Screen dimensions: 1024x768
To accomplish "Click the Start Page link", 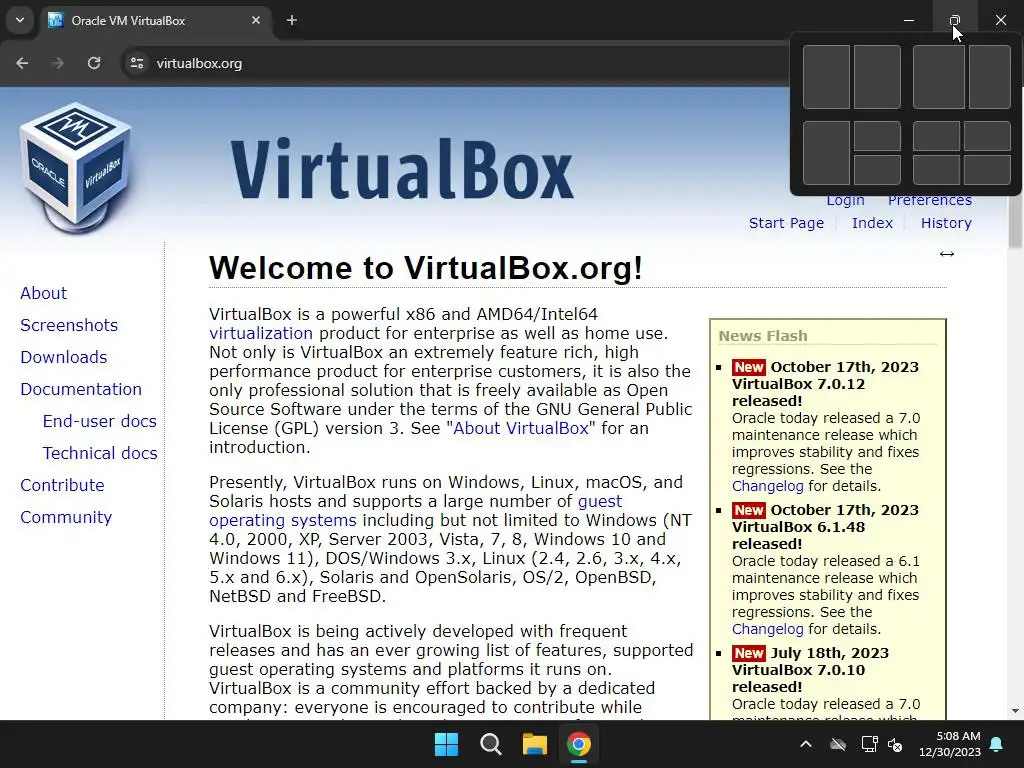I will [x=786, y=223].
